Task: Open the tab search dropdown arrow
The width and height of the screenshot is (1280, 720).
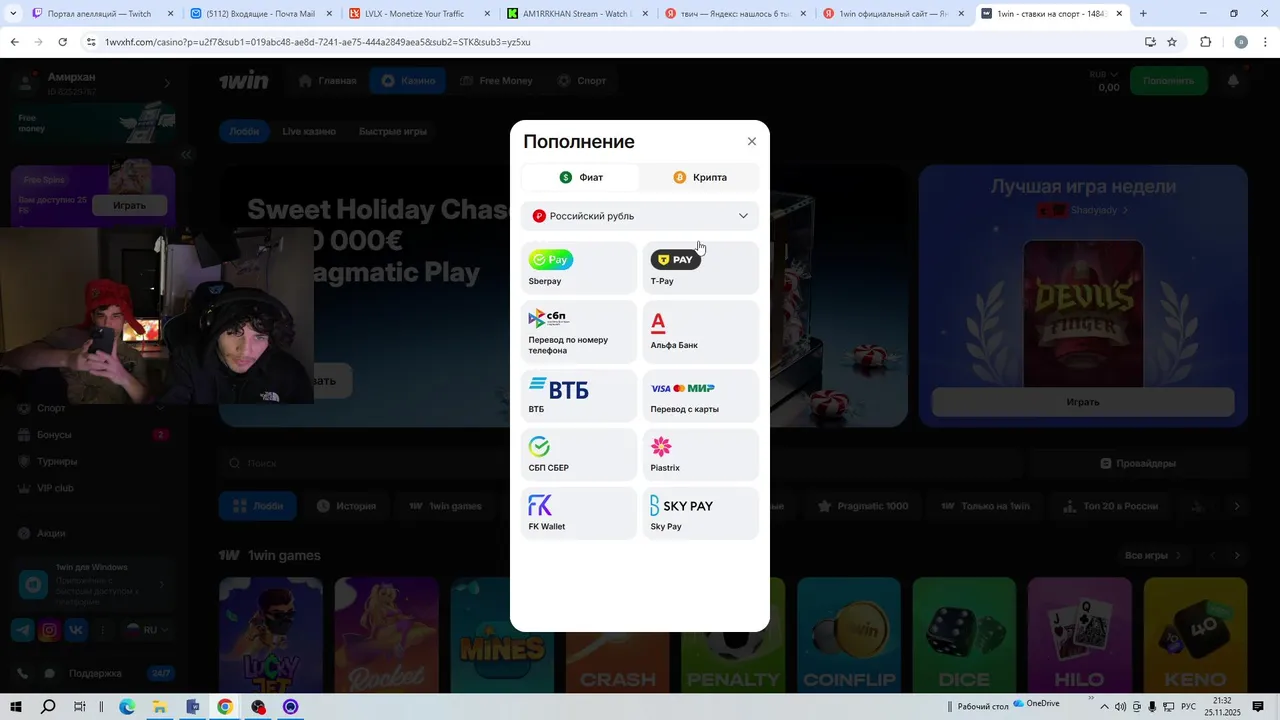Action: tap(12, 14)
